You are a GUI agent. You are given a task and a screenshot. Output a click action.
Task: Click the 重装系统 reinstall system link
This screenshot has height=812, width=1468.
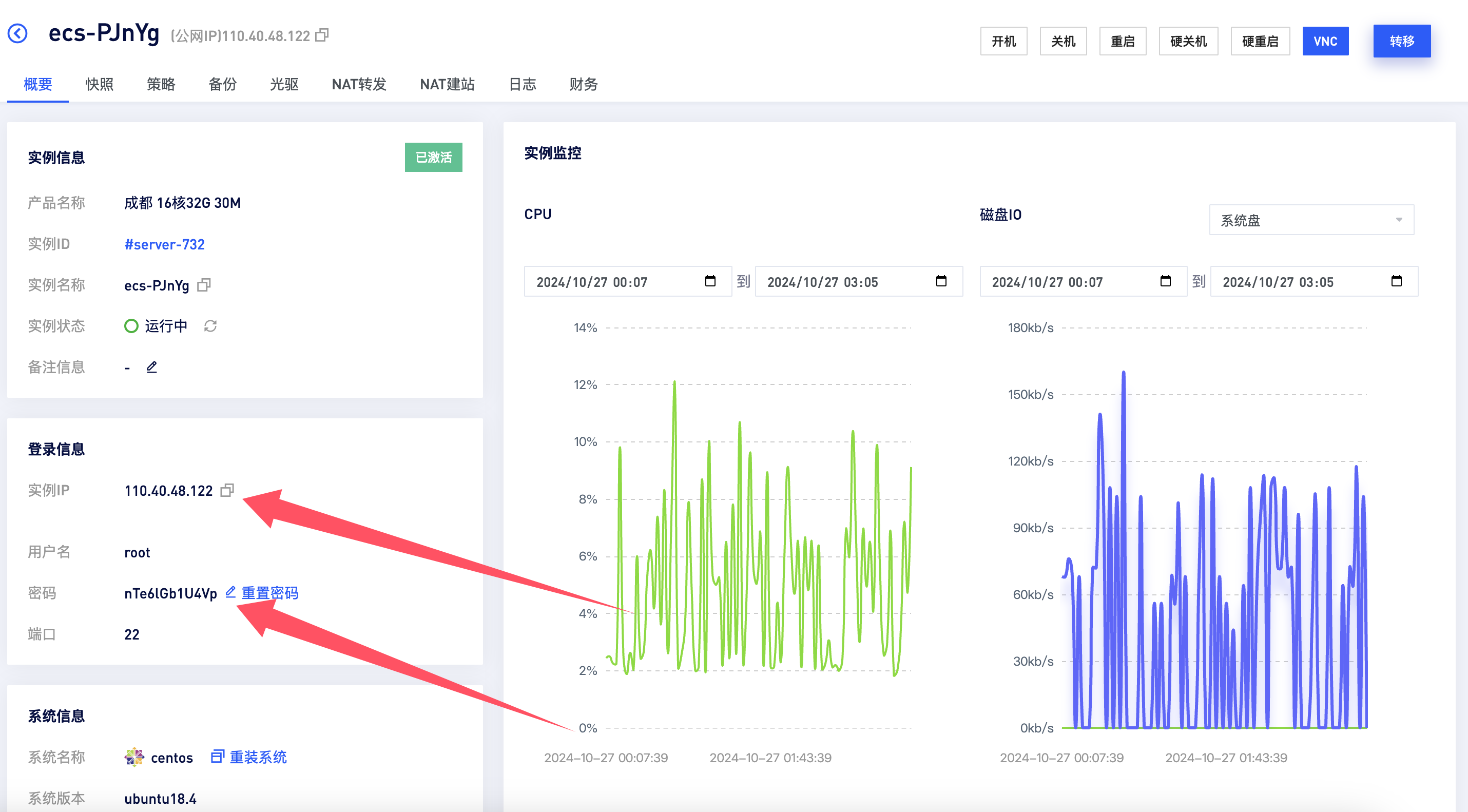[x=258, y=757]
